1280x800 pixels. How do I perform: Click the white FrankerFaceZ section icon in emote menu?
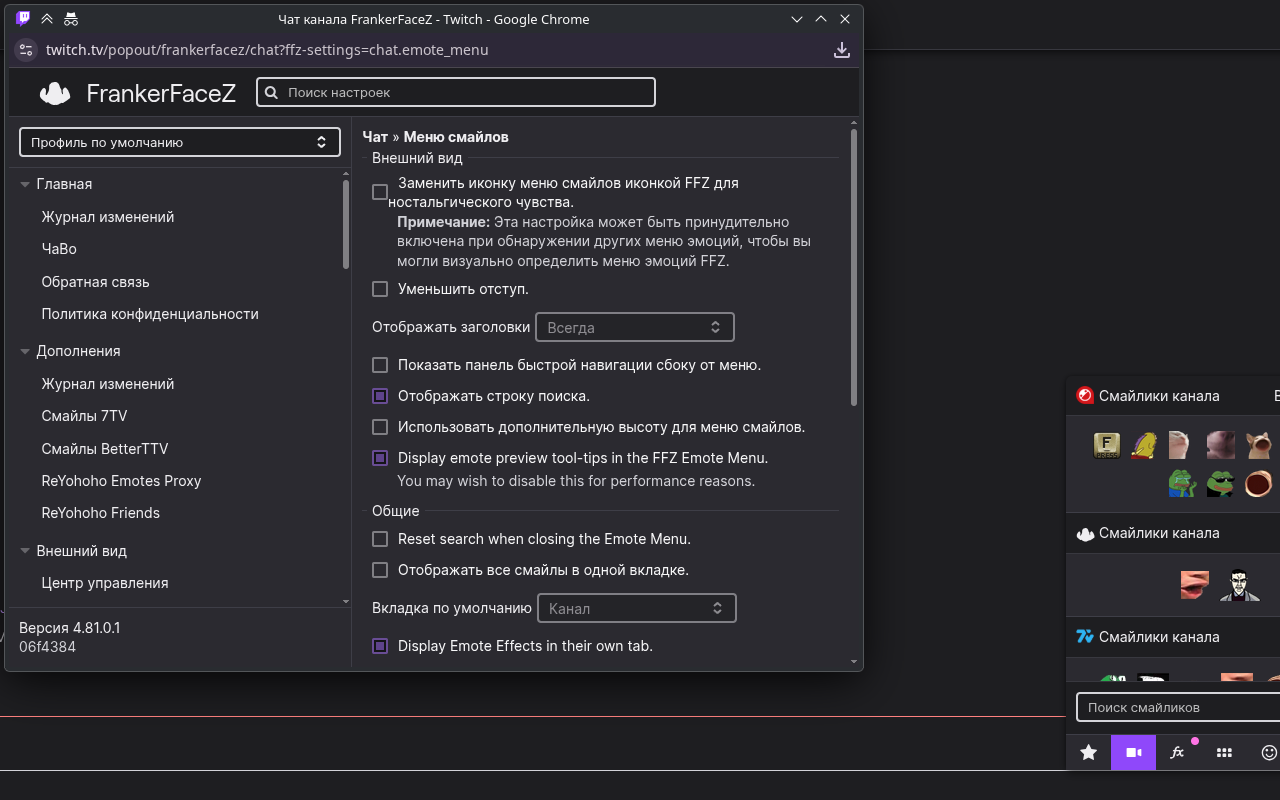point(1085,533)
